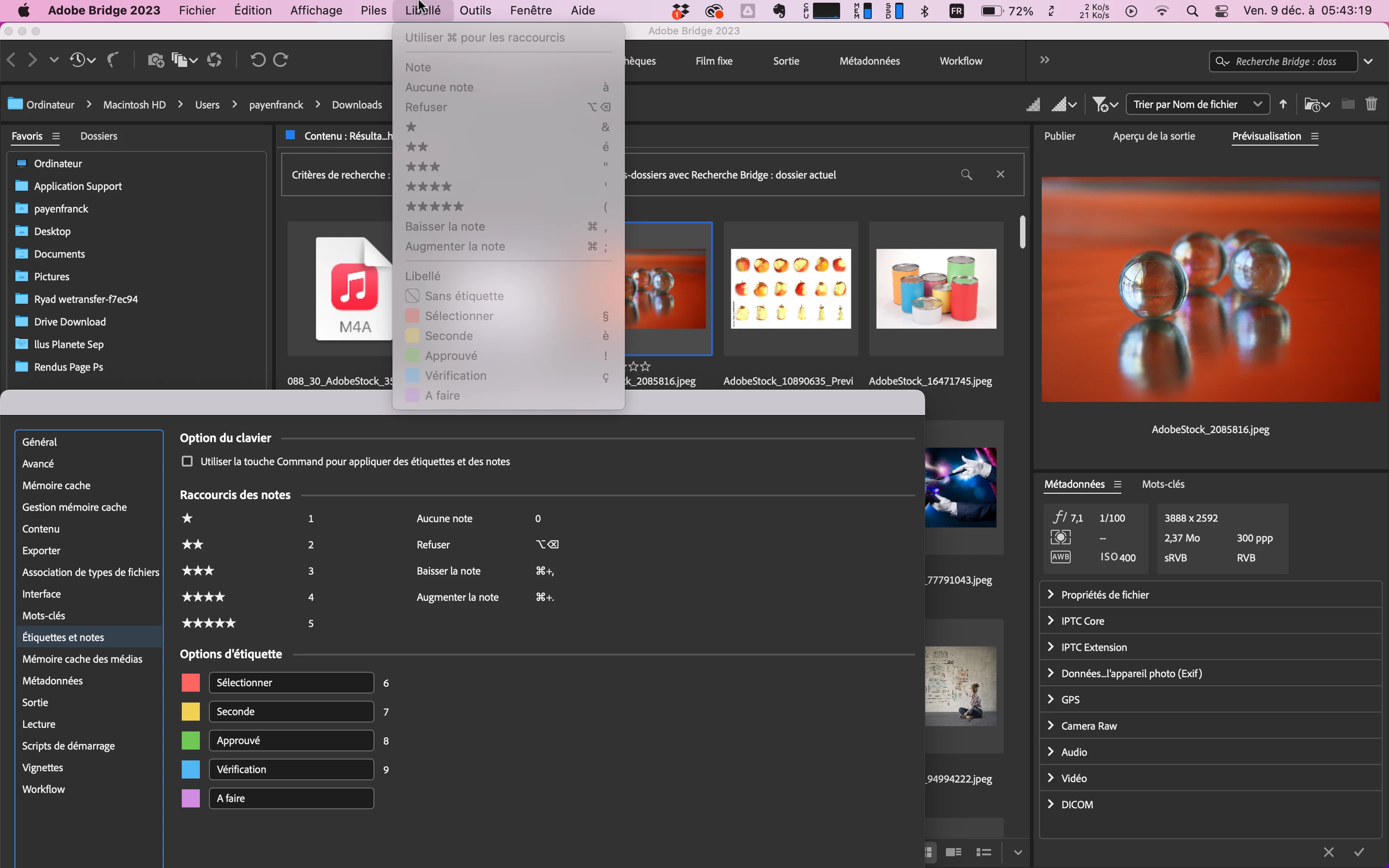This screenshot has width=1389, height=868.
Task: Switch to the Mots-clés tab
Action: pyautogui.click(x=1163, y=484)
